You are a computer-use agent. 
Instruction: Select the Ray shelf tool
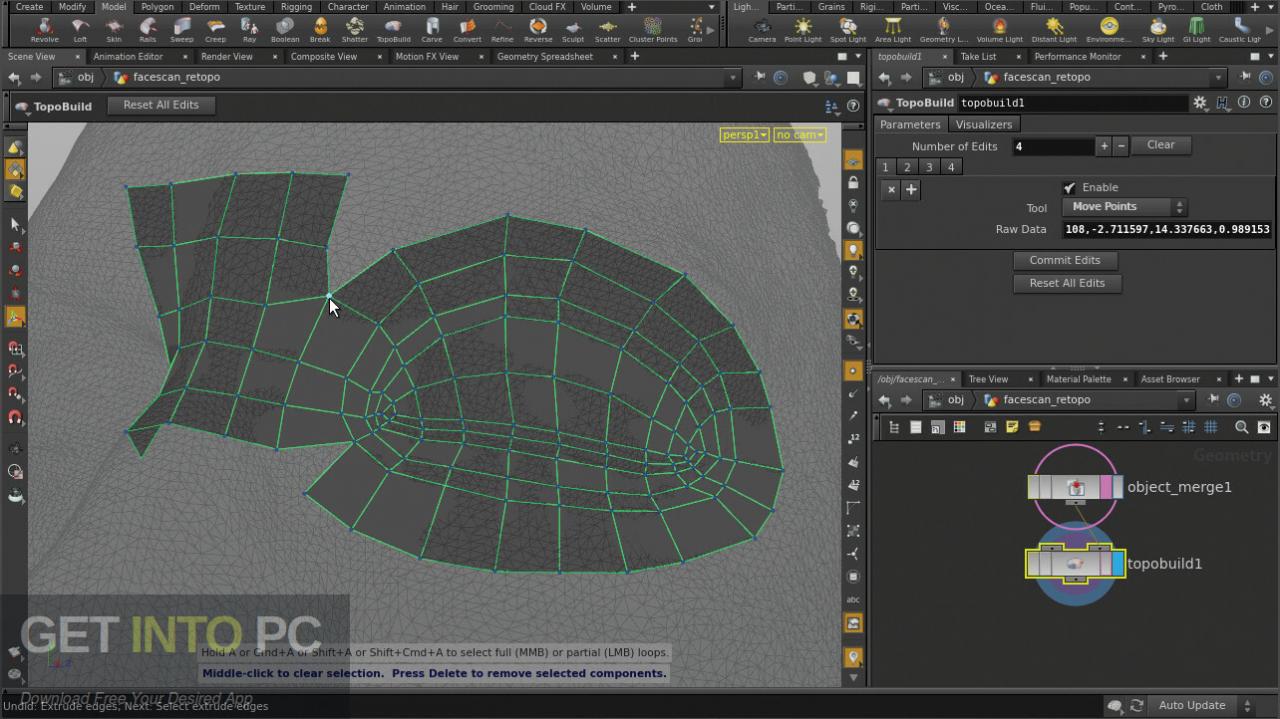pos(250,30)
